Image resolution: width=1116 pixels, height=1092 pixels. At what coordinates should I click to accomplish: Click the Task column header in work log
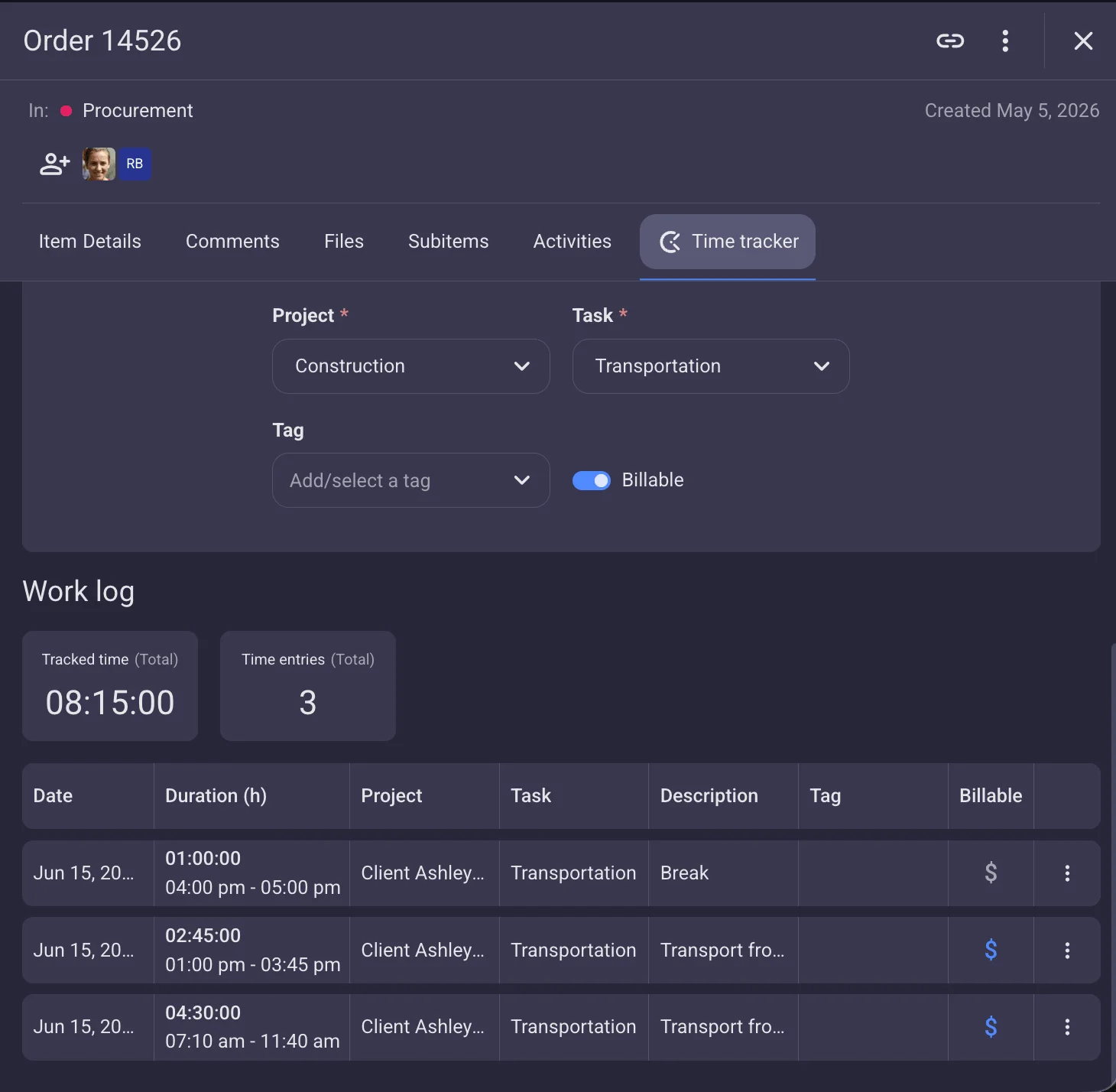574,796
